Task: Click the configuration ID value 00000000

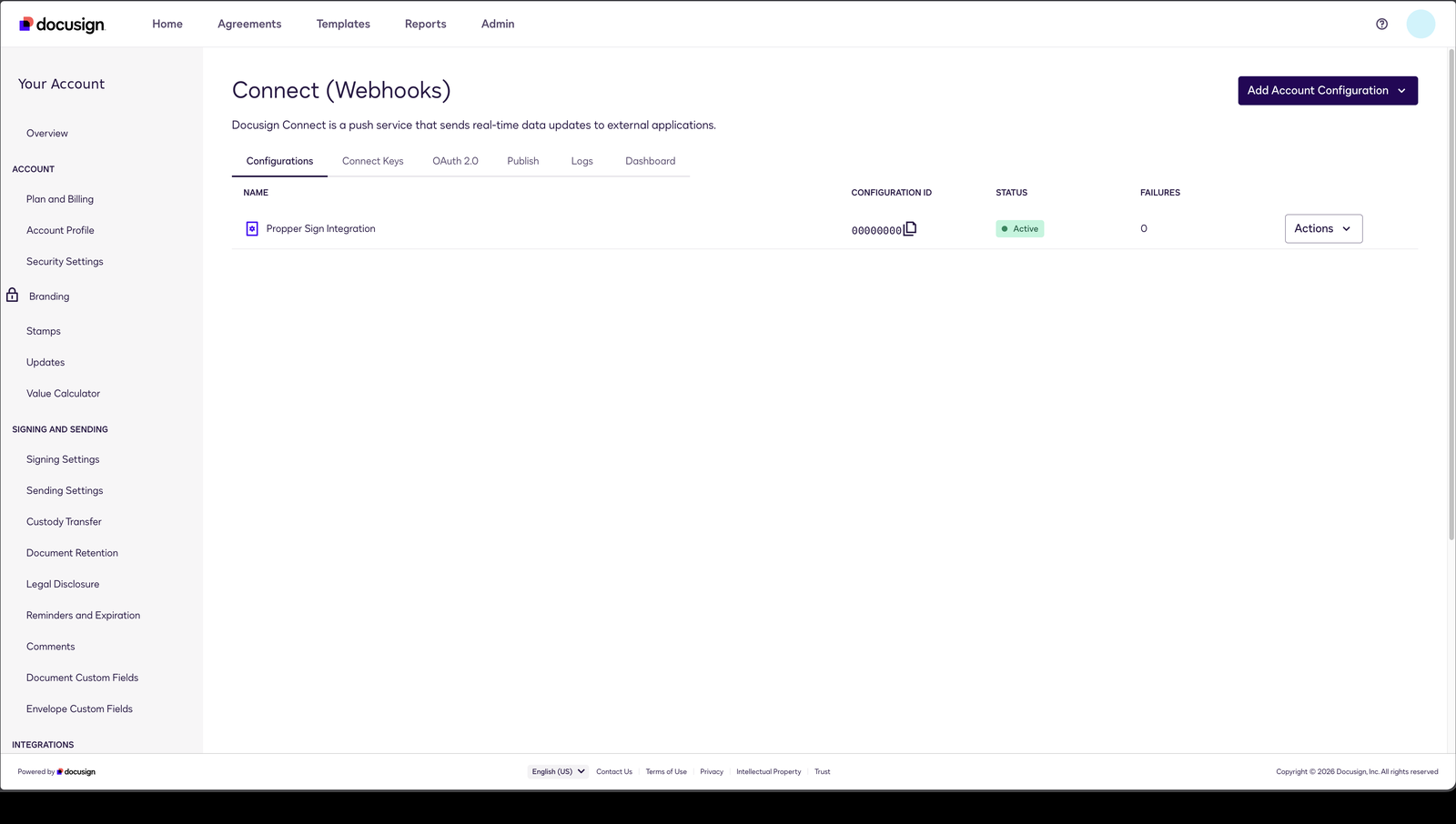Action: [876, 231]
